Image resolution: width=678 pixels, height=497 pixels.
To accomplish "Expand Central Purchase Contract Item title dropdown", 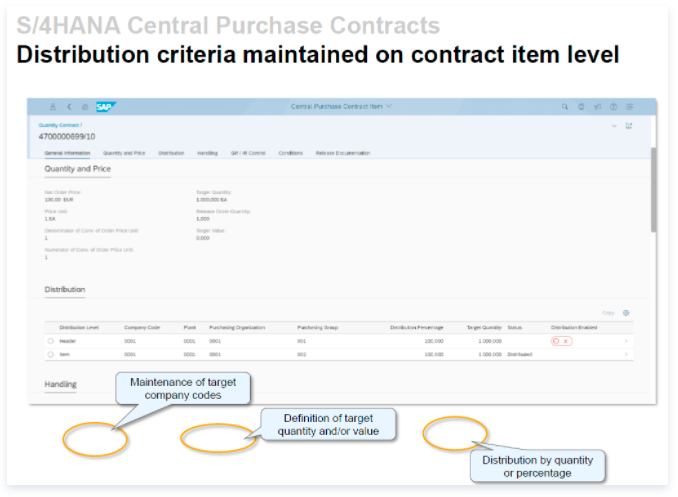I will coord(389,106).
